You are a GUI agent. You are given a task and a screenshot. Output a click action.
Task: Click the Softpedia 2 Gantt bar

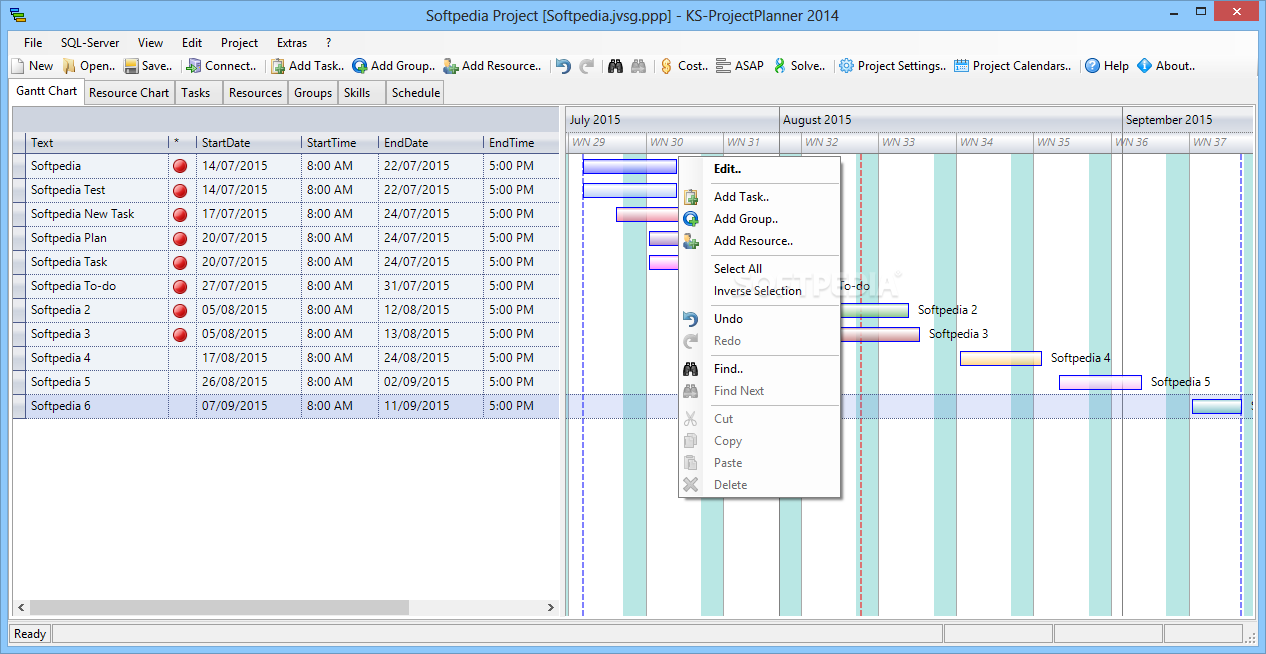[x=874, y=310]
